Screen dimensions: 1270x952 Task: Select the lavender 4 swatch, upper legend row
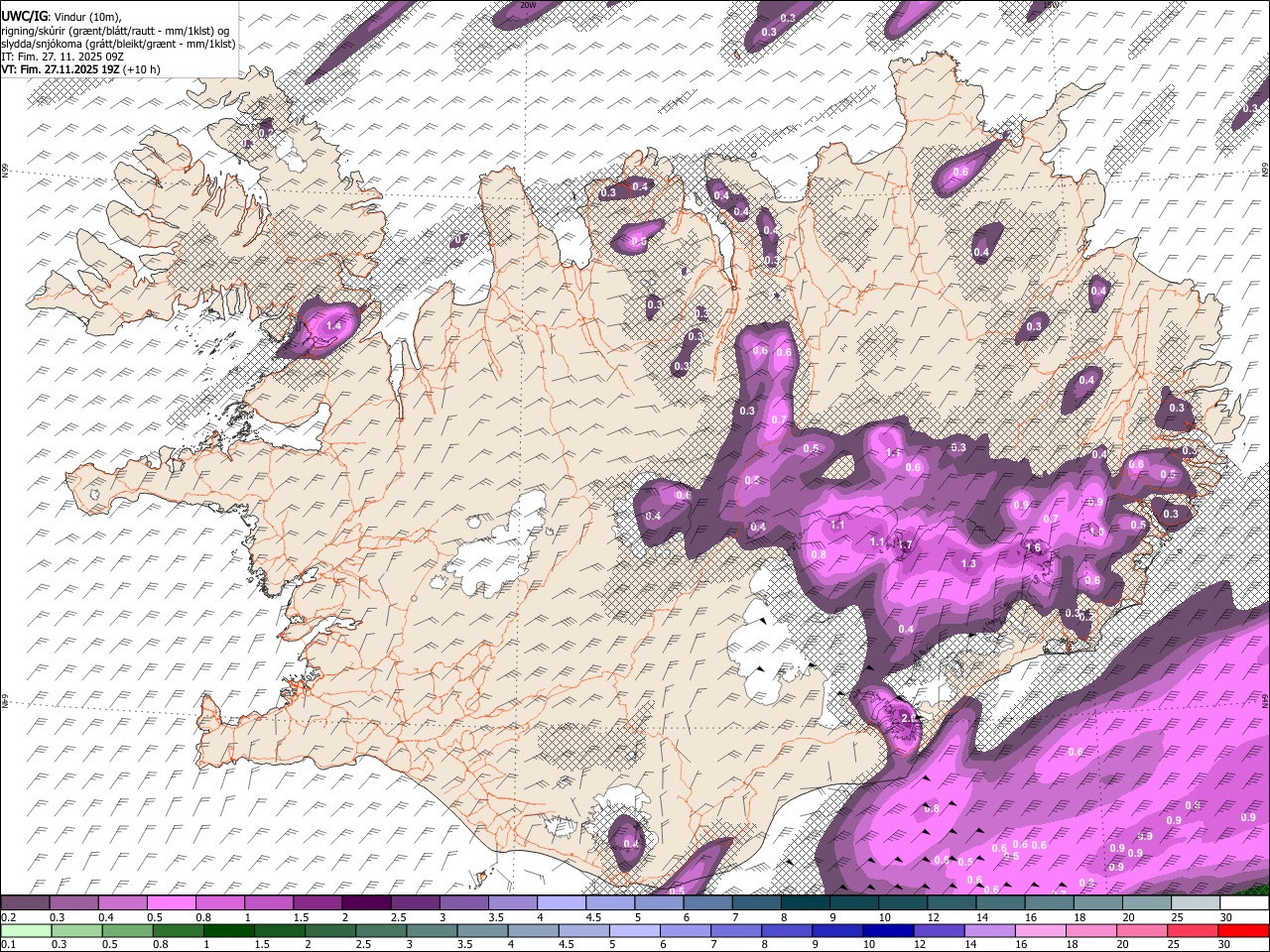tap(562, 903)
